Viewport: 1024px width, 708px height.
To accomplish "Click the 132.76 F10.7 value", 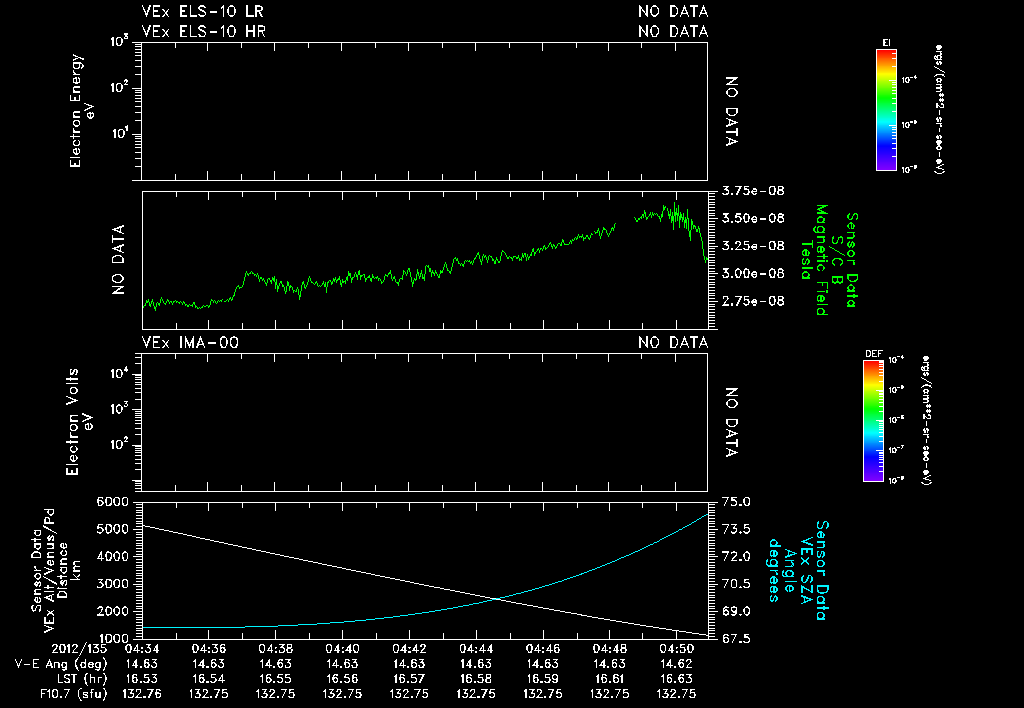I will click(142, 694).
